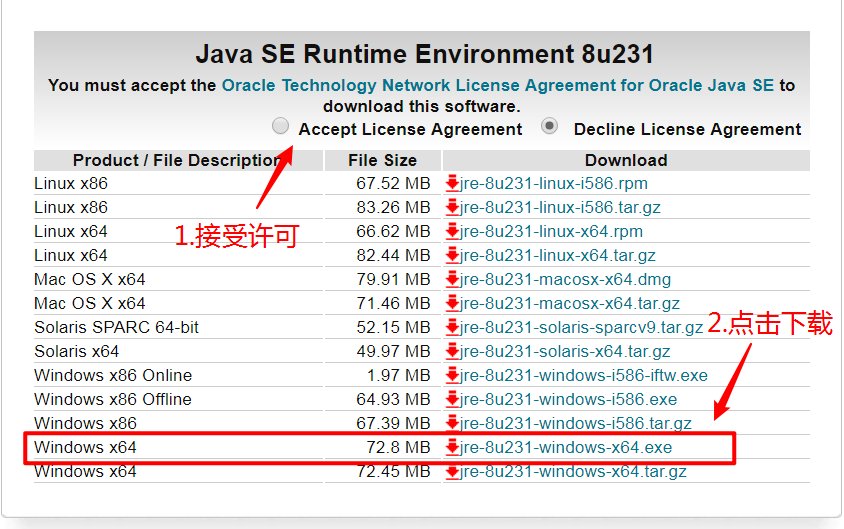Click the download icon for jre-8u231-linux-i586.rpm

452,183
